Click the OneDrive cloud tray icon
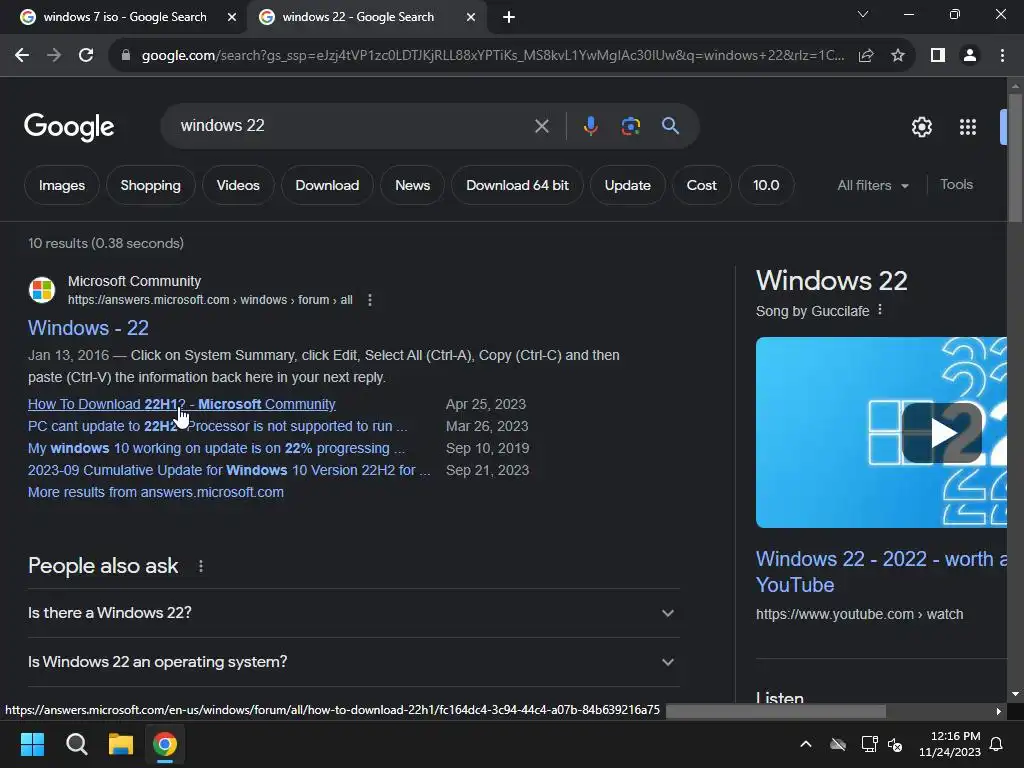The height and width of the screenshot is (768, 1024). 838,744
